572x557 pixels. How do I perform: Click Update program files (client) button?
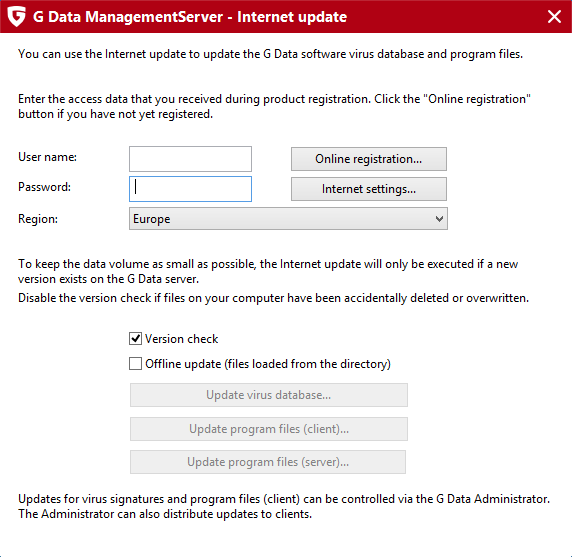point(268,429)
